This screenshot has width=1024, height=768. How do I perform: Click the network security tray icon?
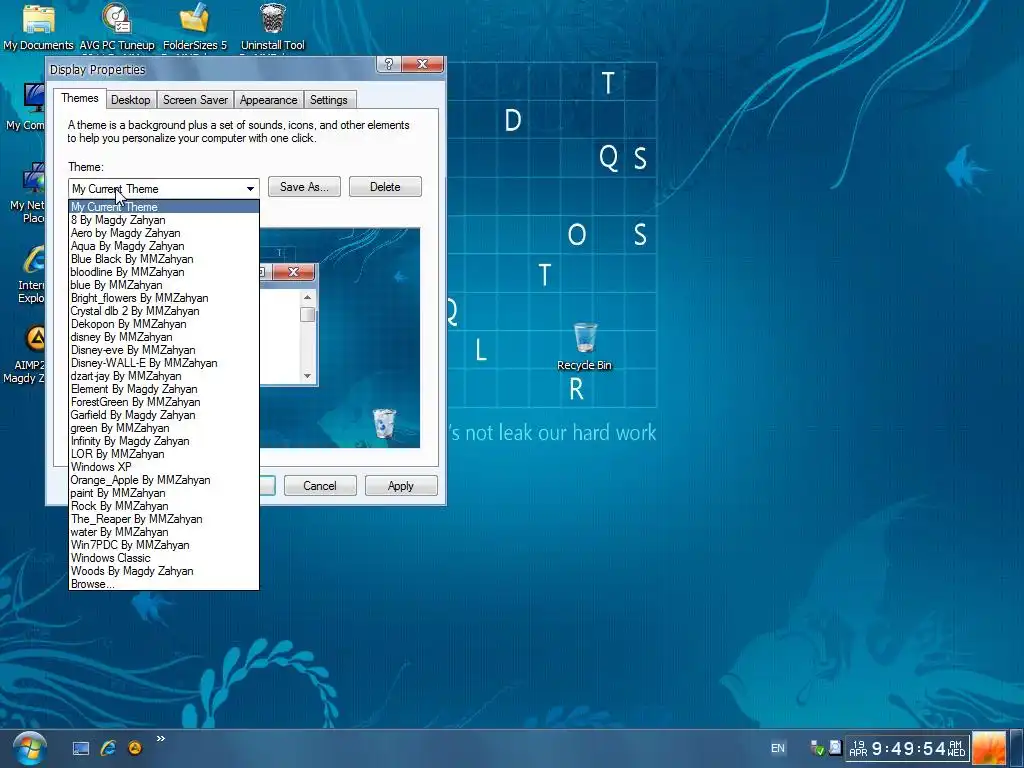click(817, 748)
